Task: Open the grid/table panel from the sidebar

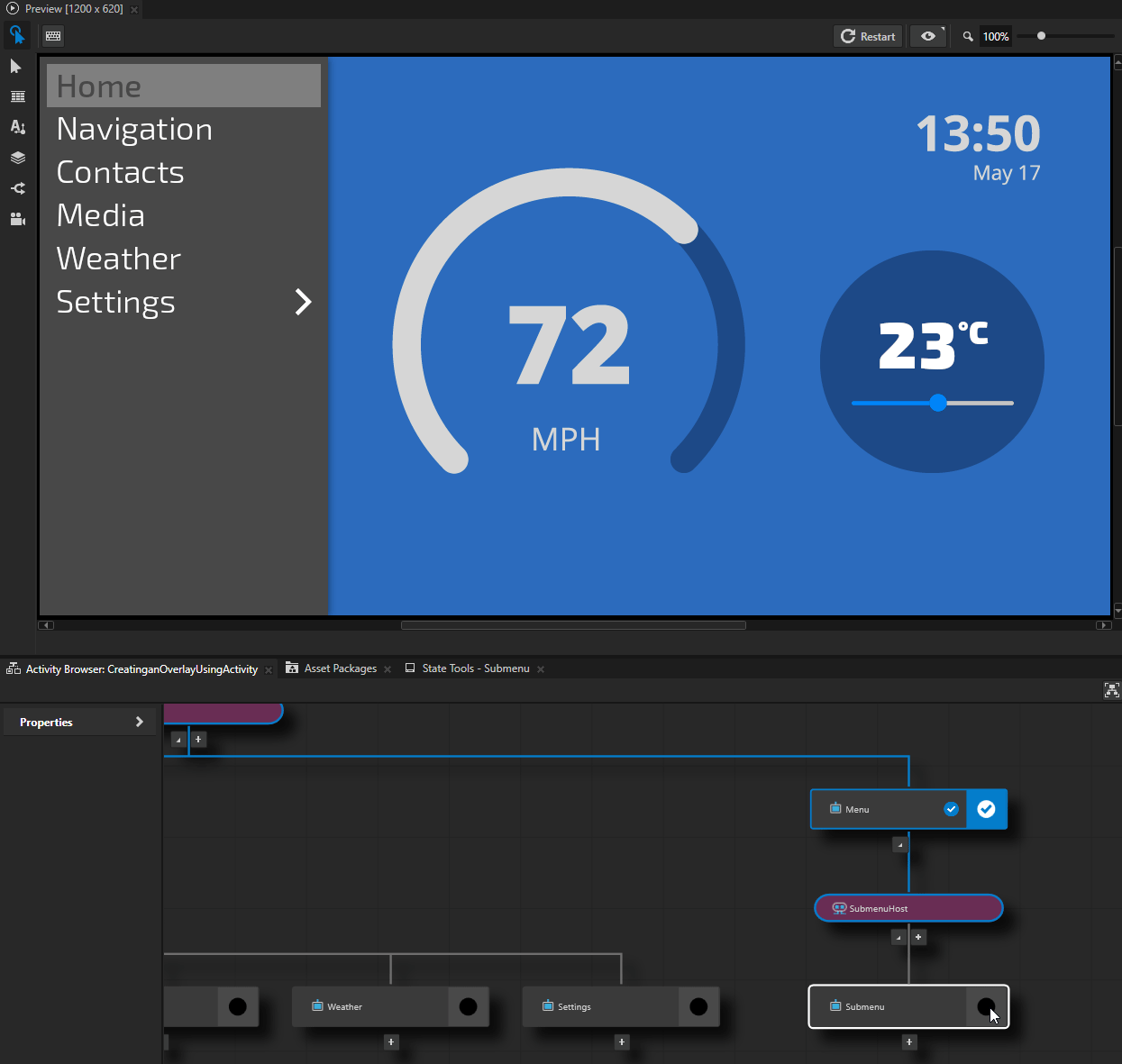Action: pyautogui.click(x=17, y=96)
